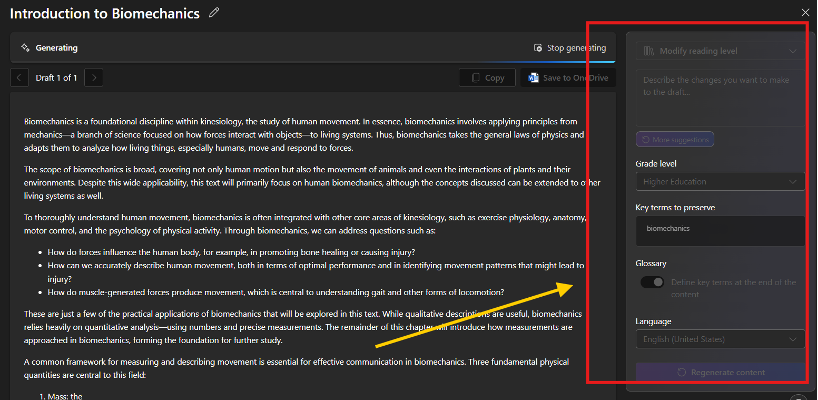The width and height of the screenshot is (818, 400).
Task: Go to next draft arrow
Action: tap(94, 78)
